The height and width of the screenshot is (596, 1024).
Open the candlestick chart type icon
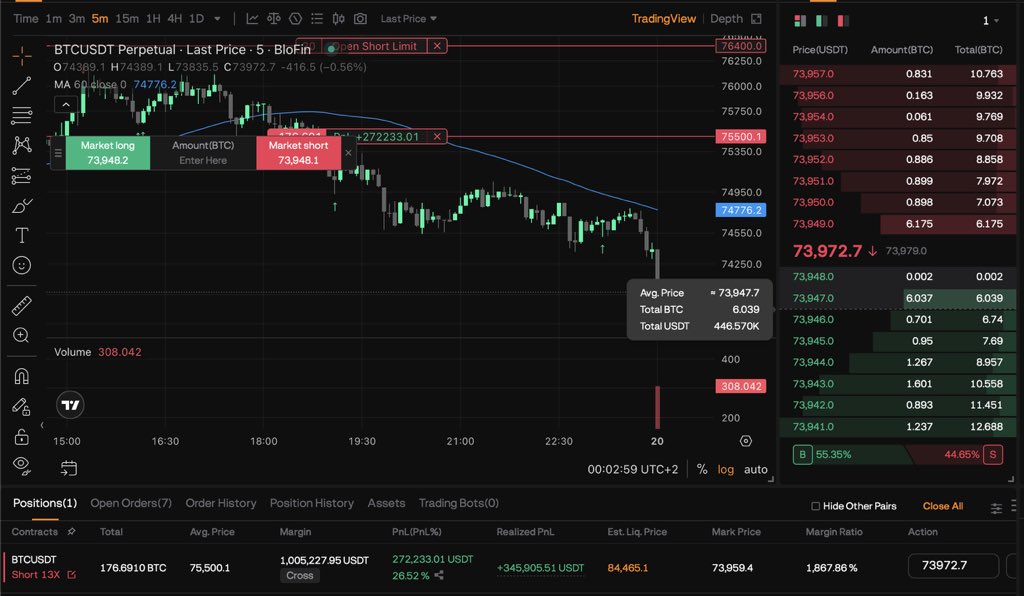338,19
